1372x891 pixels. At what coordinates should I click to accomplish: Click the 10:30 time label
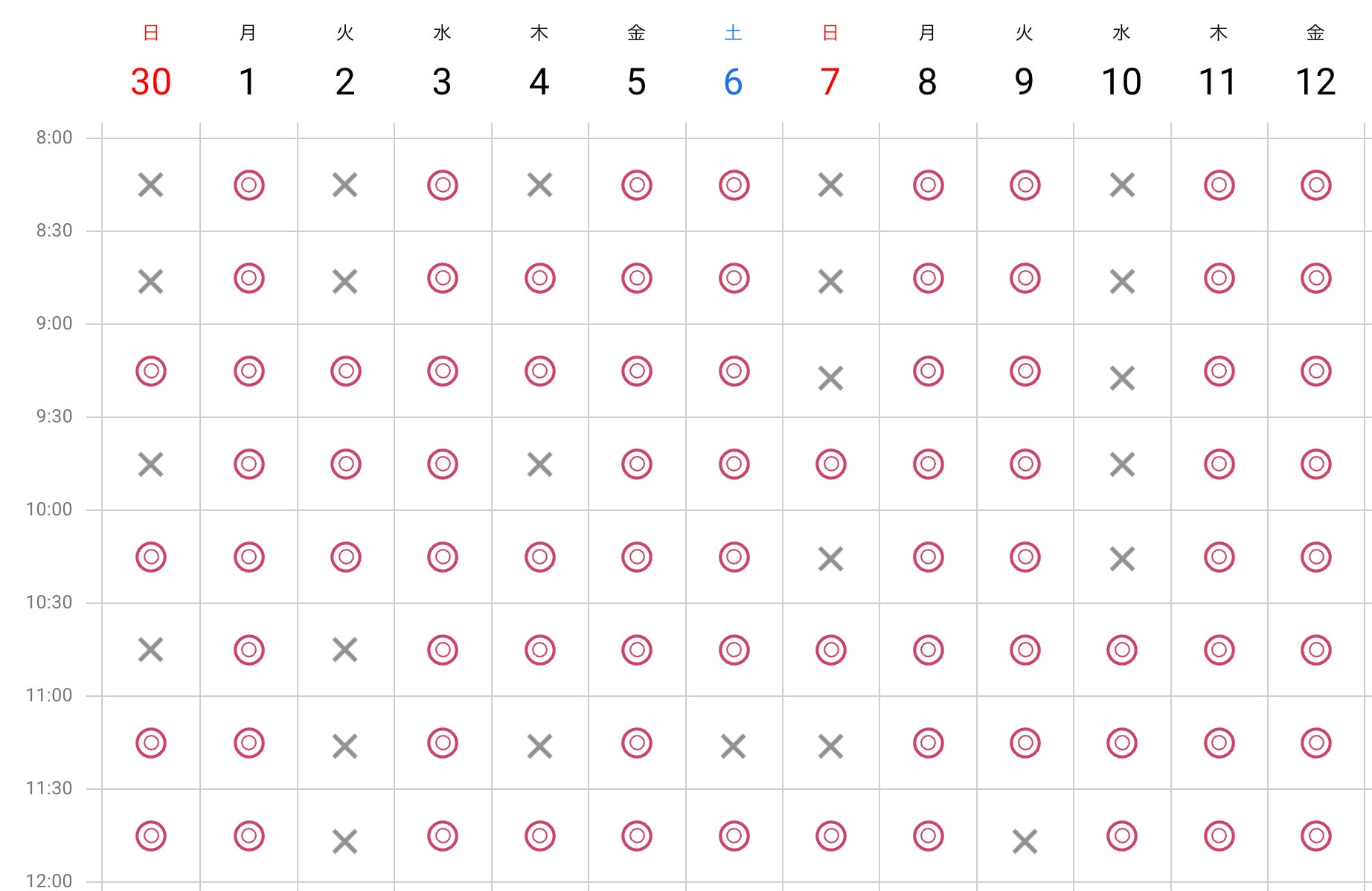(49, 602)
